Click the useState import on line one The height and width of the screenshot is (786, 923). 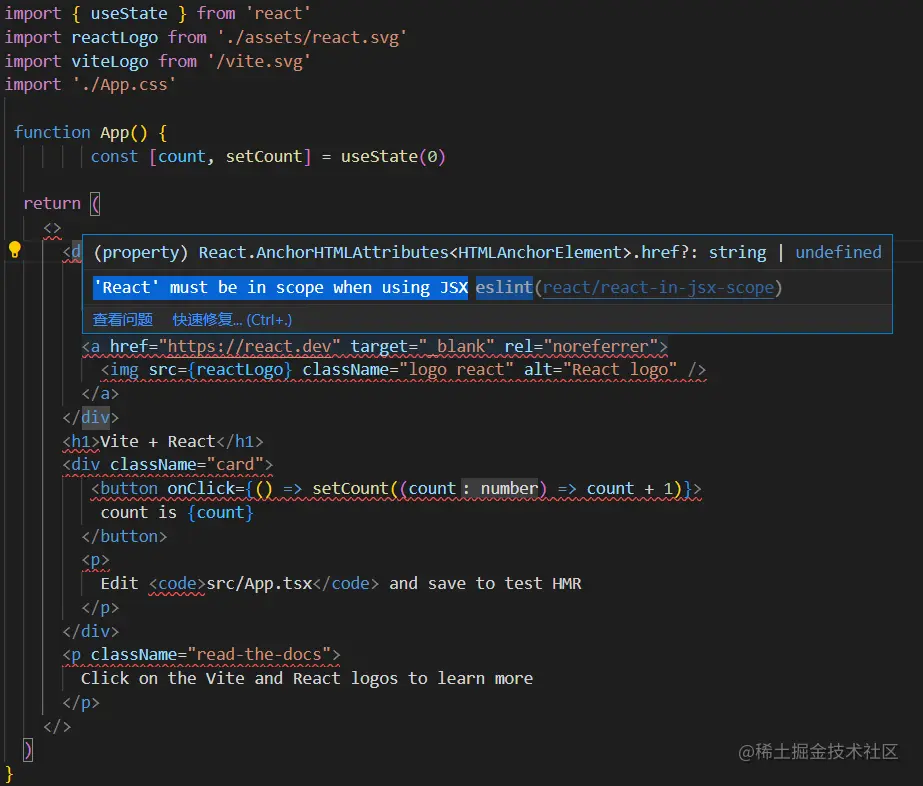pyautogui.click(x=129, y=13)
